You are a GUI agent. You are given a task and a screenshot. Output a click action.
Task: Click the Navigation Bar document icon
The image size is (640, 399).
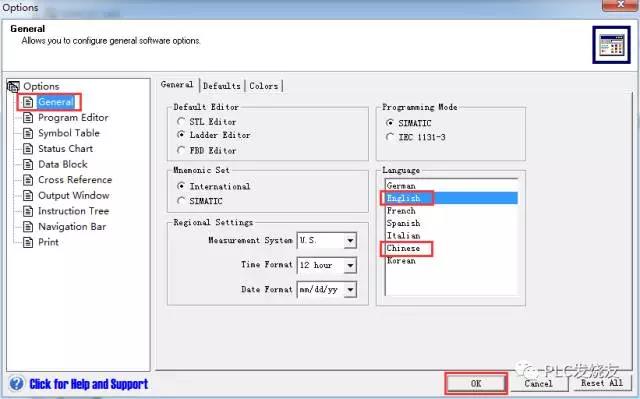click(28, 226)
